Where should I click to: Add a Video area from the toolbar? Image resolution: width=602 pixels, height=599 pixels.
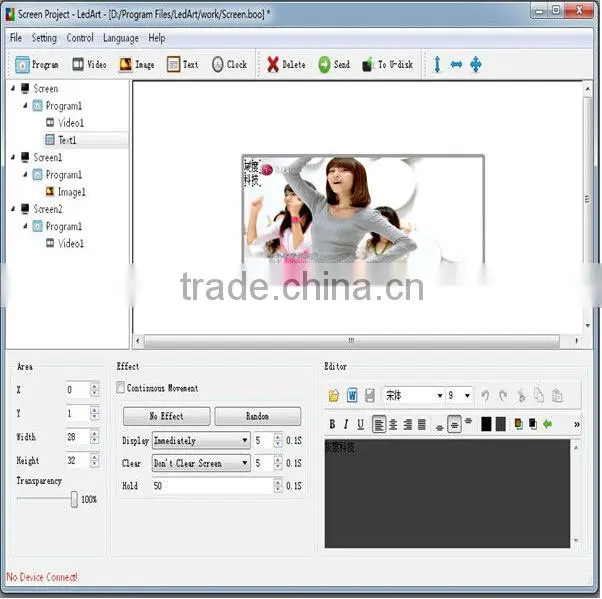click(78, 64)
